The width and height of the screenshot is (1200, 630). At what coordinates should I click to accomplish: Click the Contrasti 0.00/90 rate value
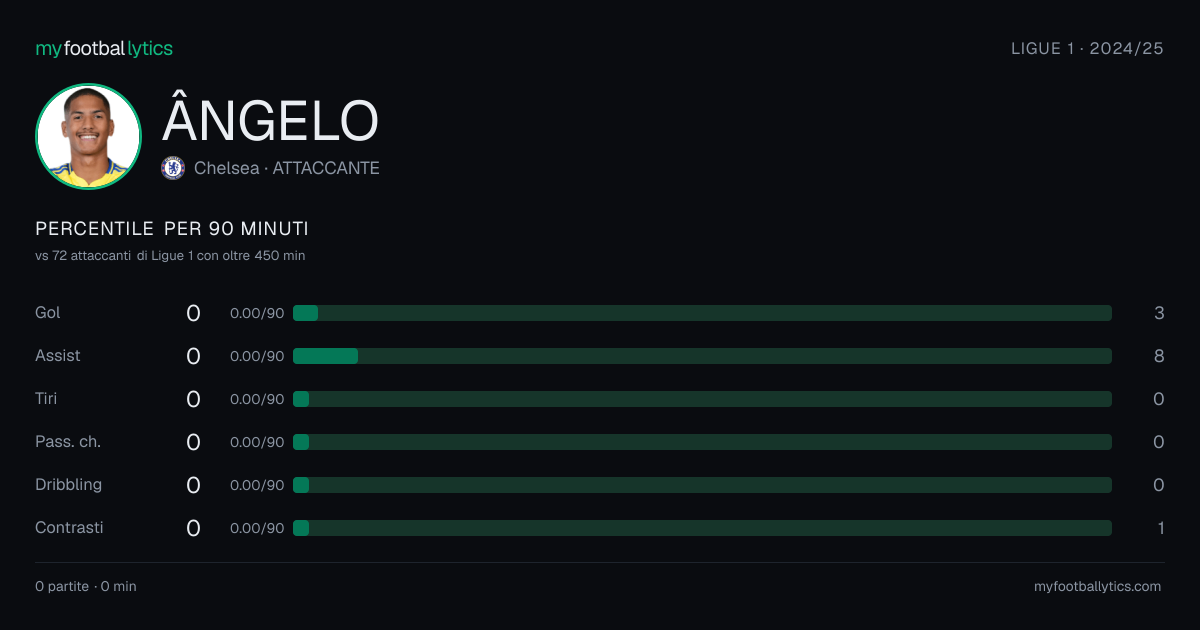tap(257, 528)
